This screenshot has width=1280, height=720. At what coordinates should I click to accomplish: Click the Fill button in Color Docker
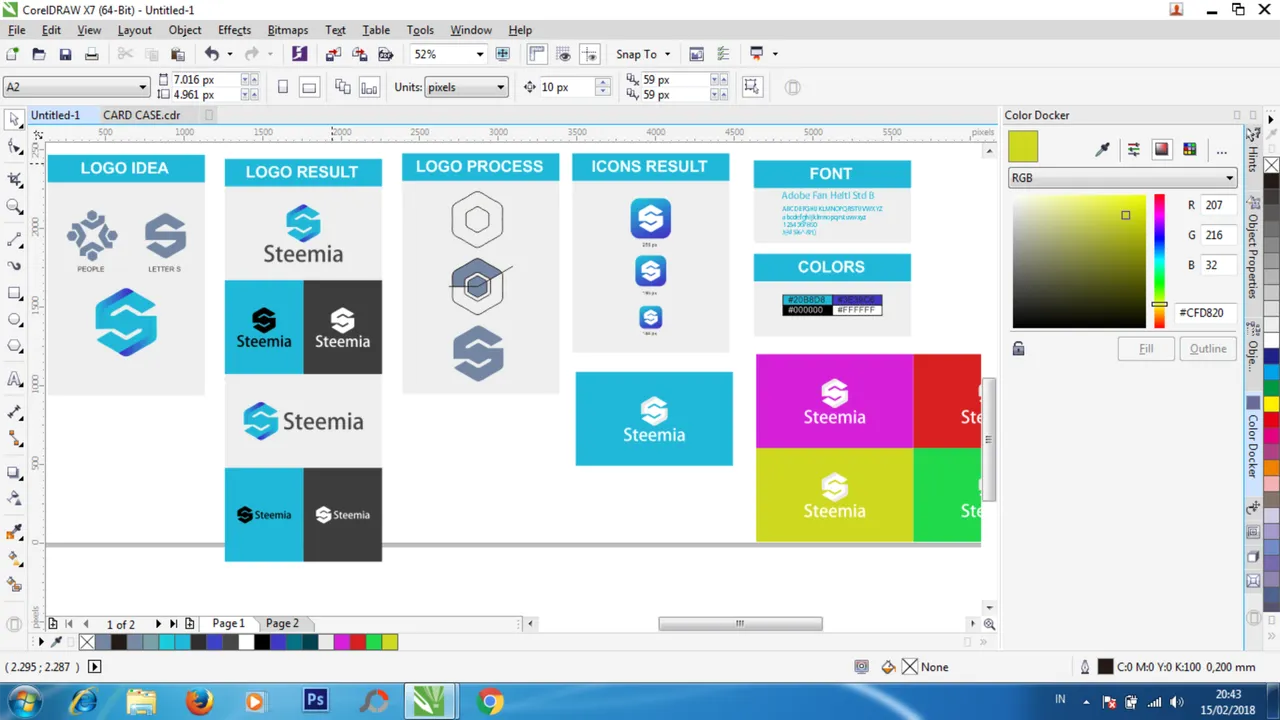point(1146,348)
